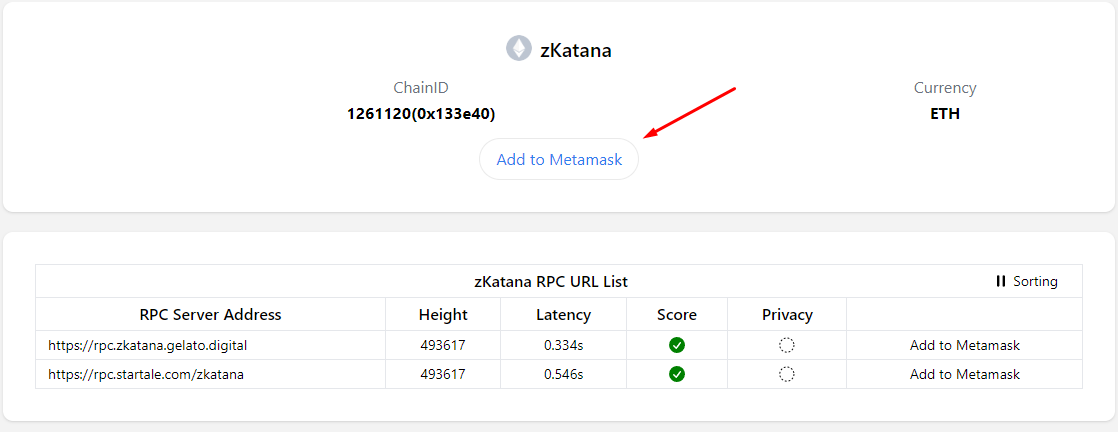Click the RPC Server Address column header
Image resolution: width=1118 pixels, height=432 pixels.
point(211,314)
